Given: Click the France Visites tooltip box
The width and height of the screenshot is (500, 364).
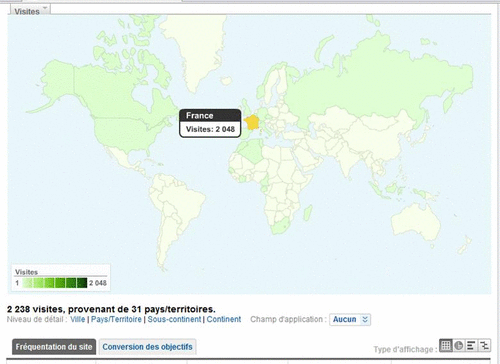Looking at the screenshot, I should 210,123.
